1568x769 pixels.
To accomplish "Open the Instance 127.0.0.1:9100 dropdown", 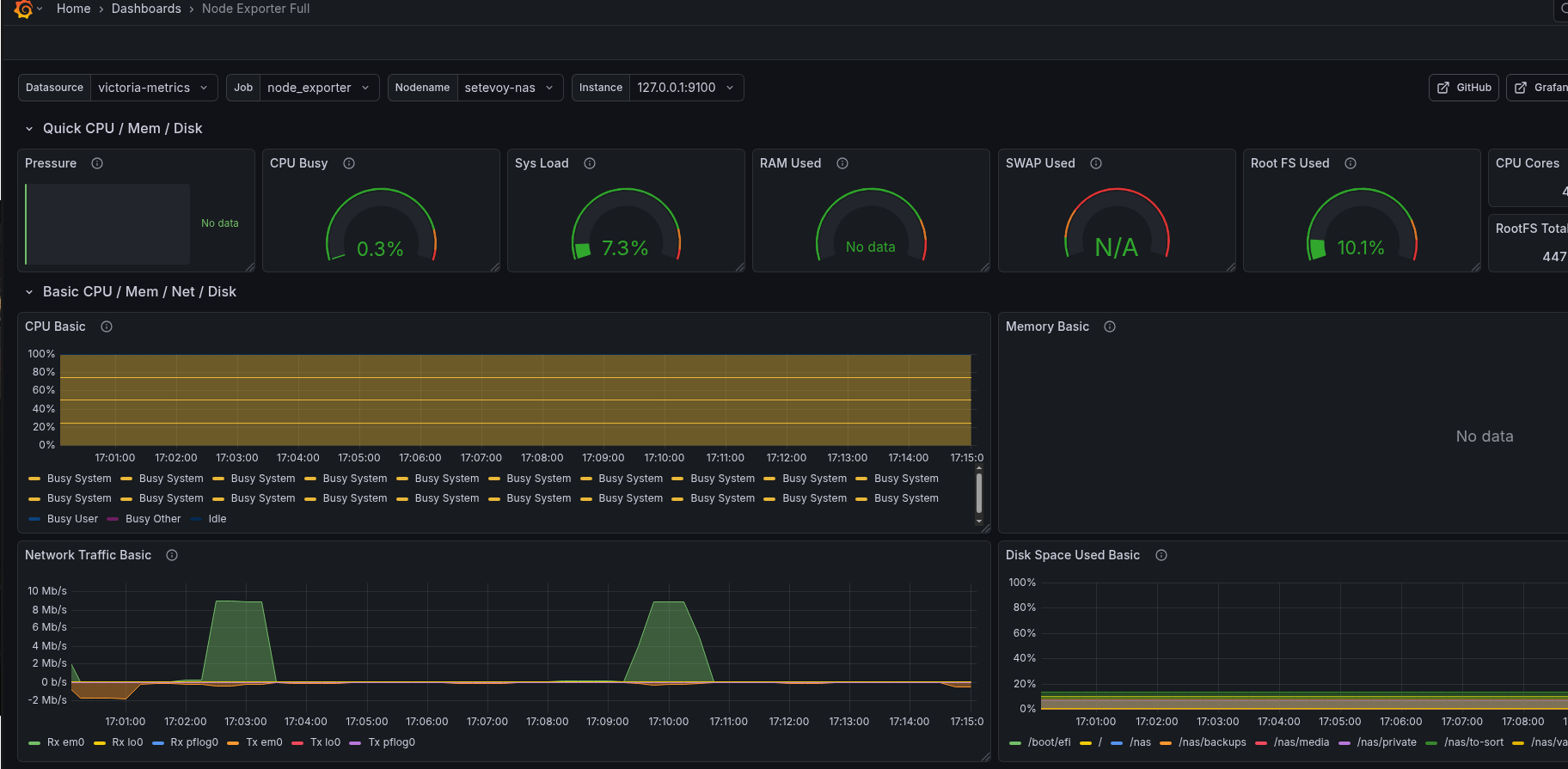I will tap(685, 88).
